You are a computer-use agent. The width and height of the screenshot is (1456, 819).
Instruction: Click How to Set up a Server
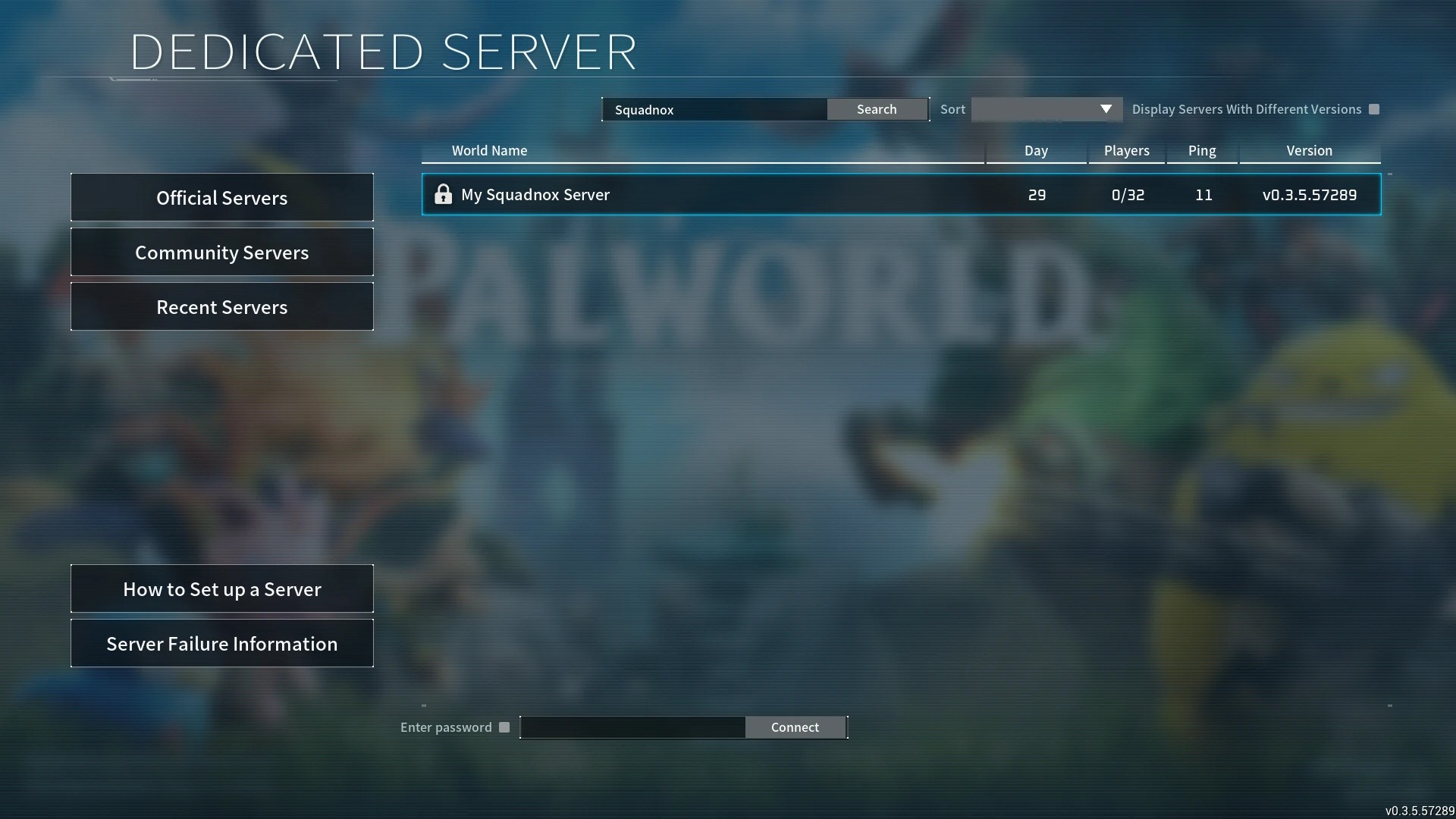(222, 589)
